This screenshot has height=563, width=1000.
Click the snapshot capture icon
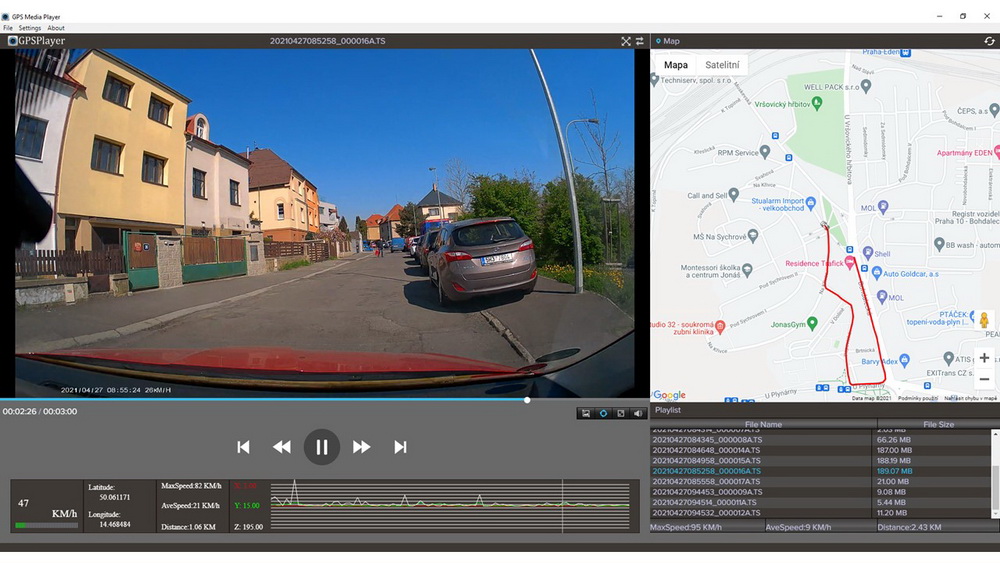(x=585, y=414)
